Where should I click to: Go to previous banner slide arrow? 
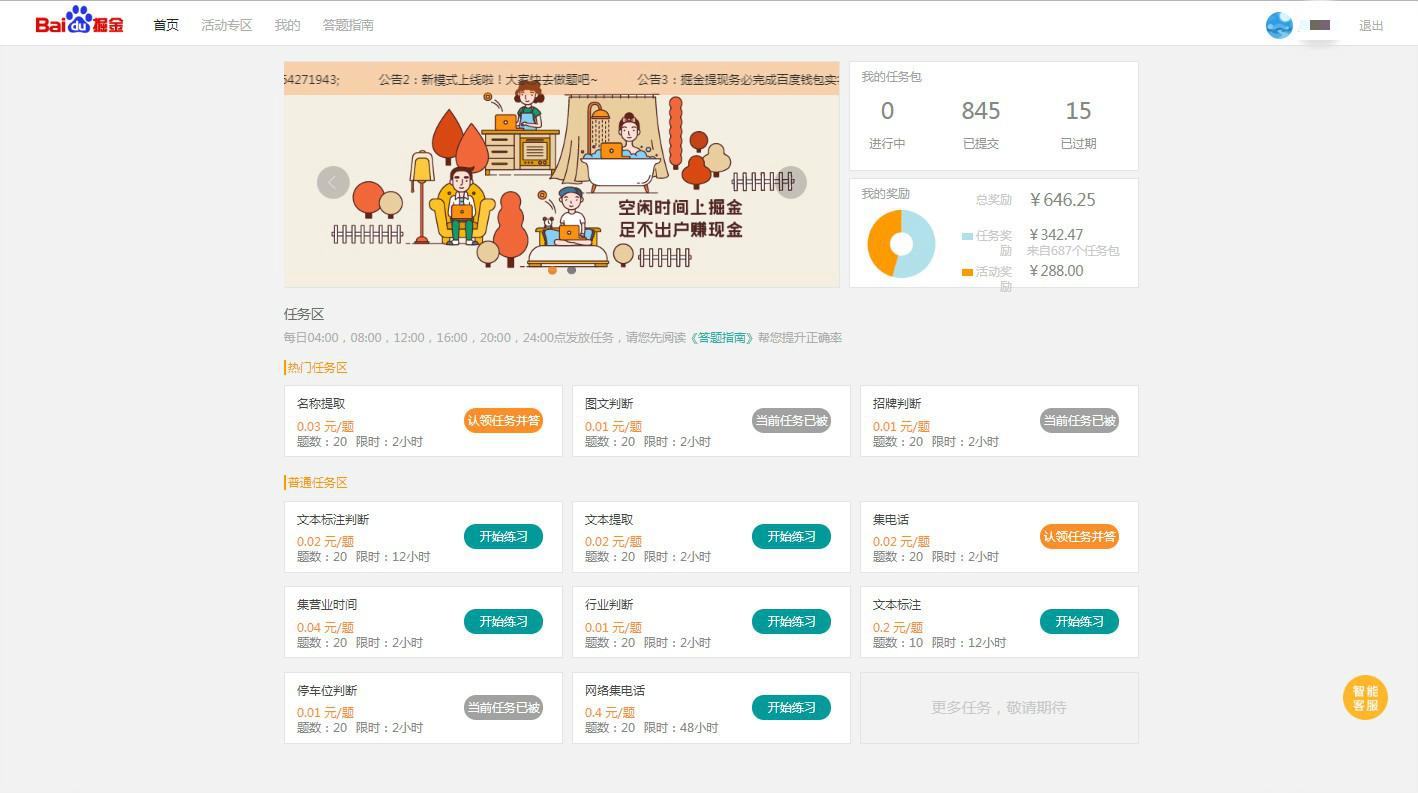click(333, 182)
